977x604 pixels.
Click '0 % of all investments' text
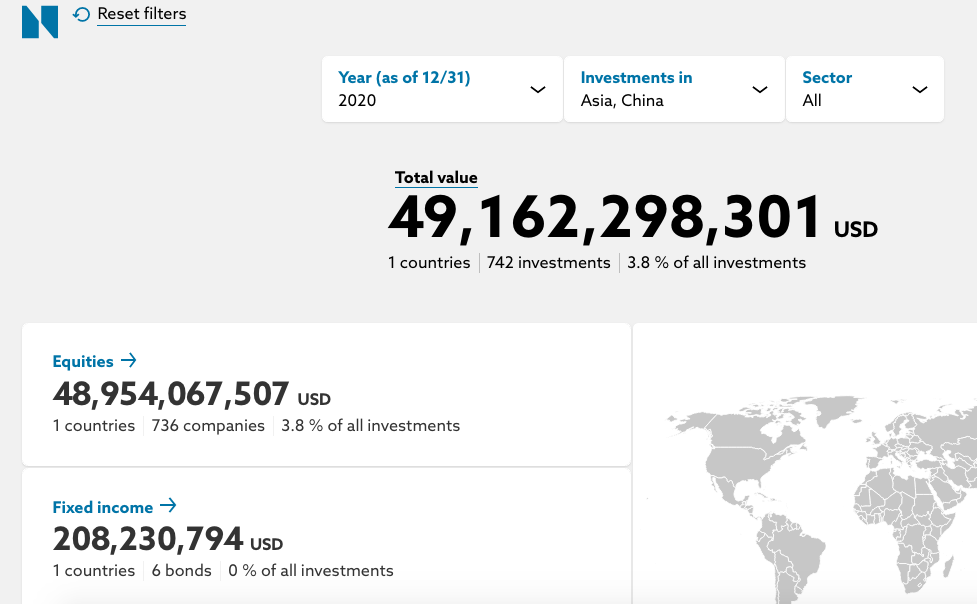(311, 571)
